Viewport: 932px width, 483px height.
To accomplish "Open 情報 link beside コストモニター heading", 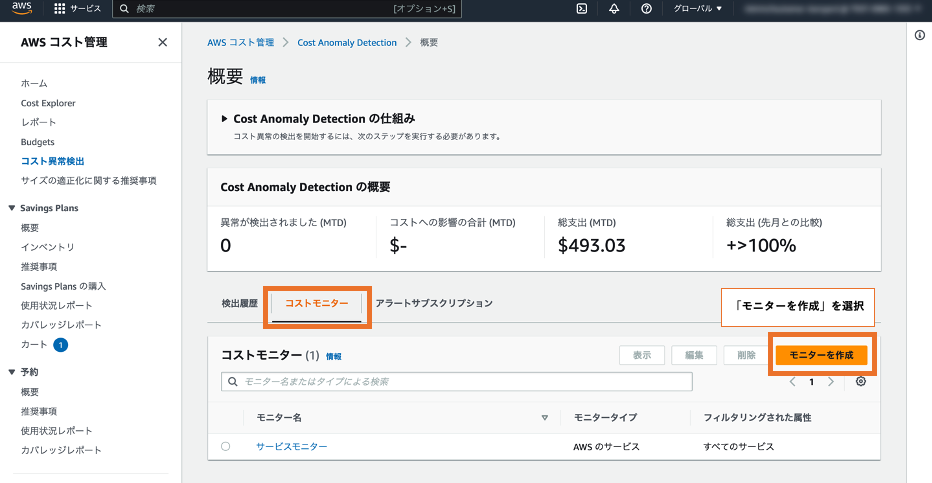I will 333,356.
